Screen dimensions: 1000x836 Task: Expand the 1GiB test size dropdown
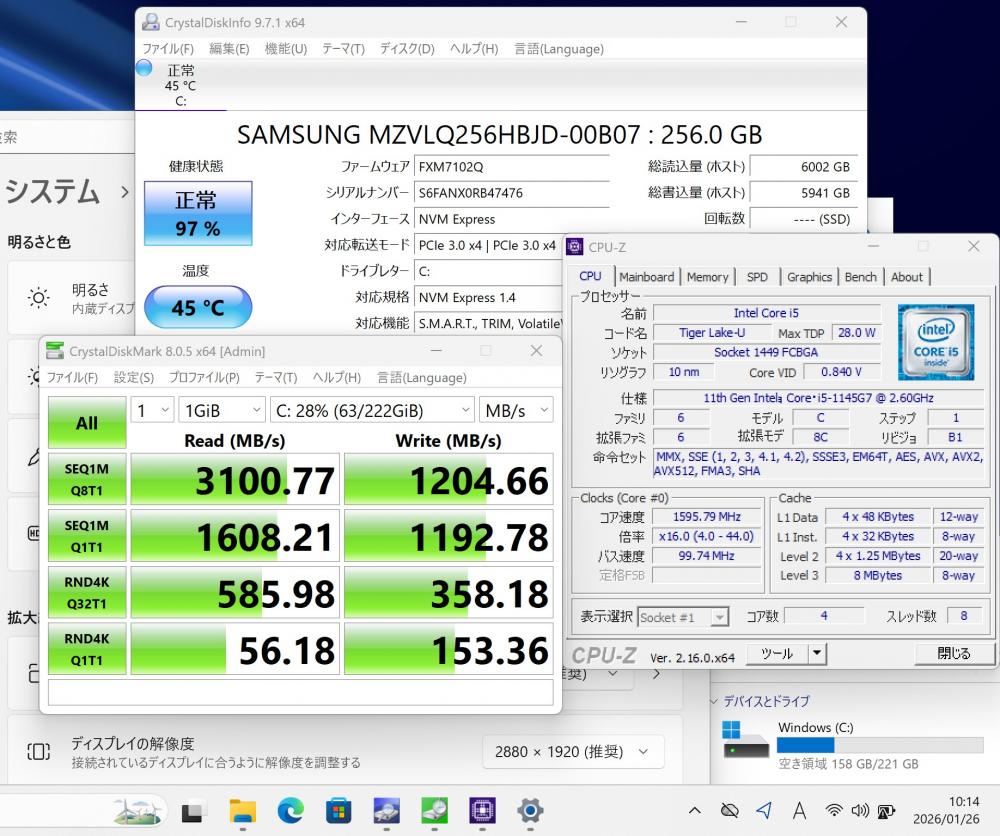pyautogui.click(x=220, y=410)
